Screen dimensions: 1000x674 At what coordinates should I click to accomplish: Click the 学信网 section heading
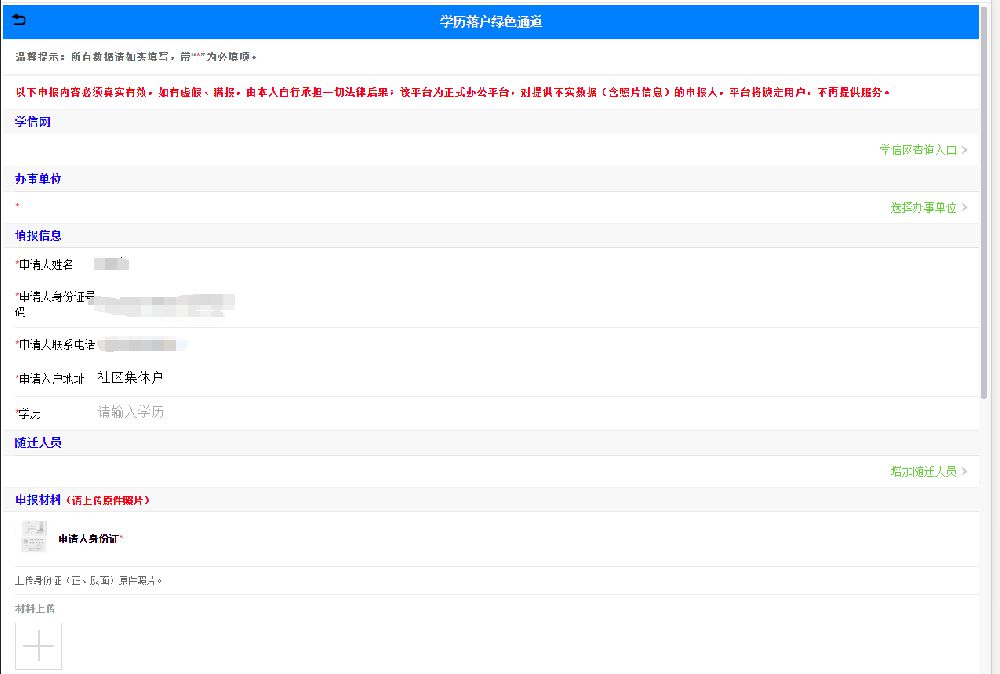pos(33,122)
